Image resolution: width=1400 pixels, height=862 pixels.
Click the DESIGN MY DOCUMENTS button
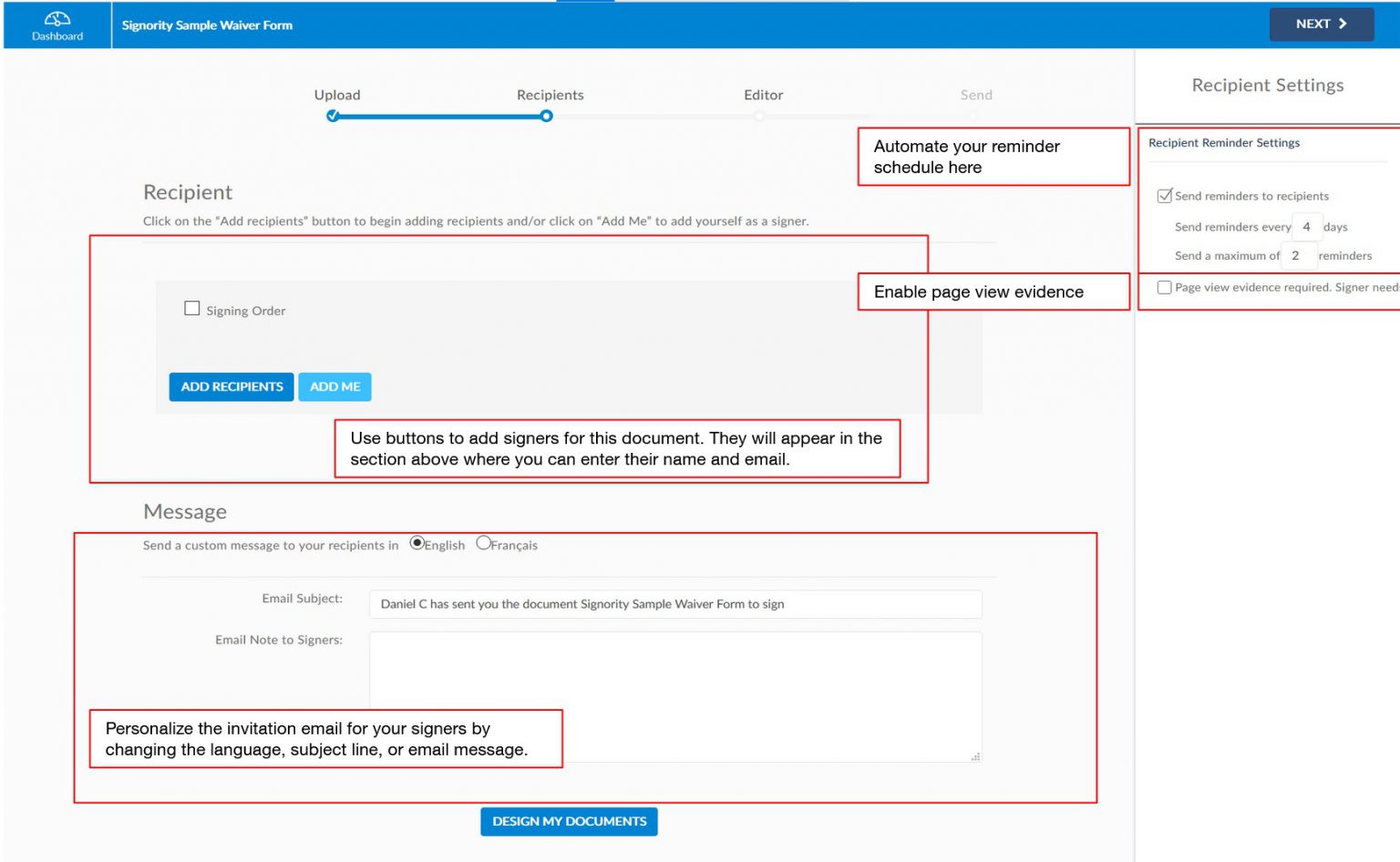coord(568,821)
